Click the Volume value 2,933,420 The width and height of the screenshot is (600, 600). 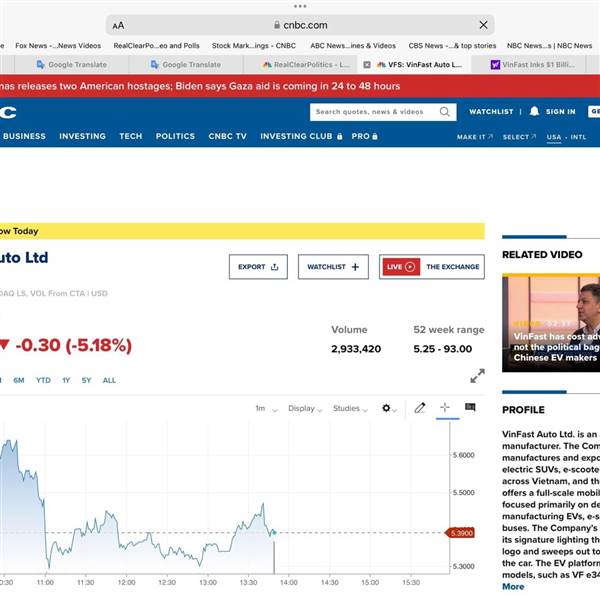356,349
